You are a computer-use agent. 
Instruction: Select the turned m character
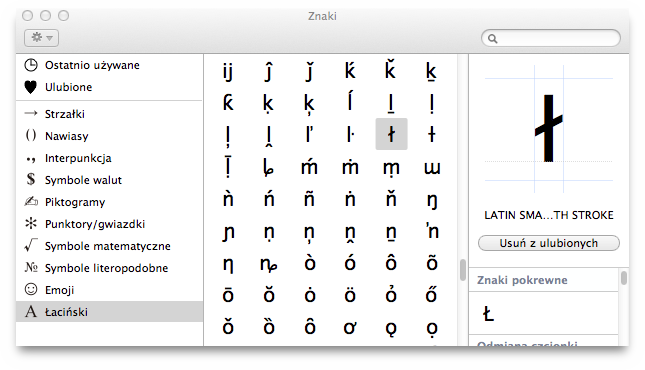(x=432, y=168)
